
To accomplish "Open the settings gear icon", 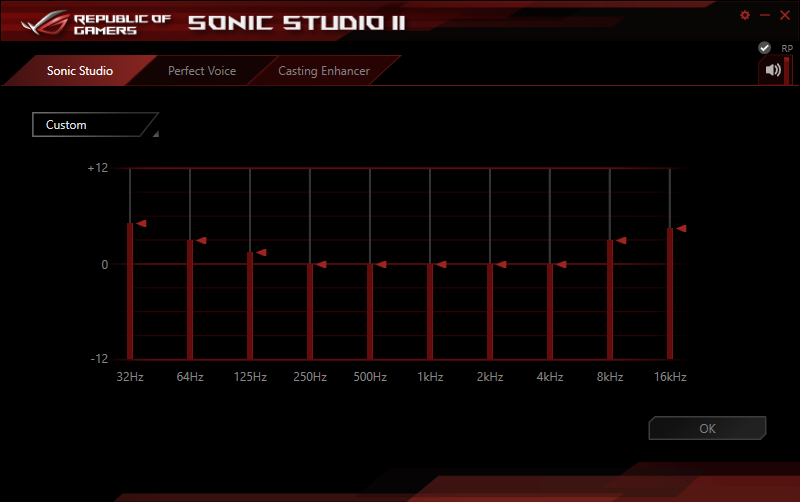I will (x=744, y=15).
